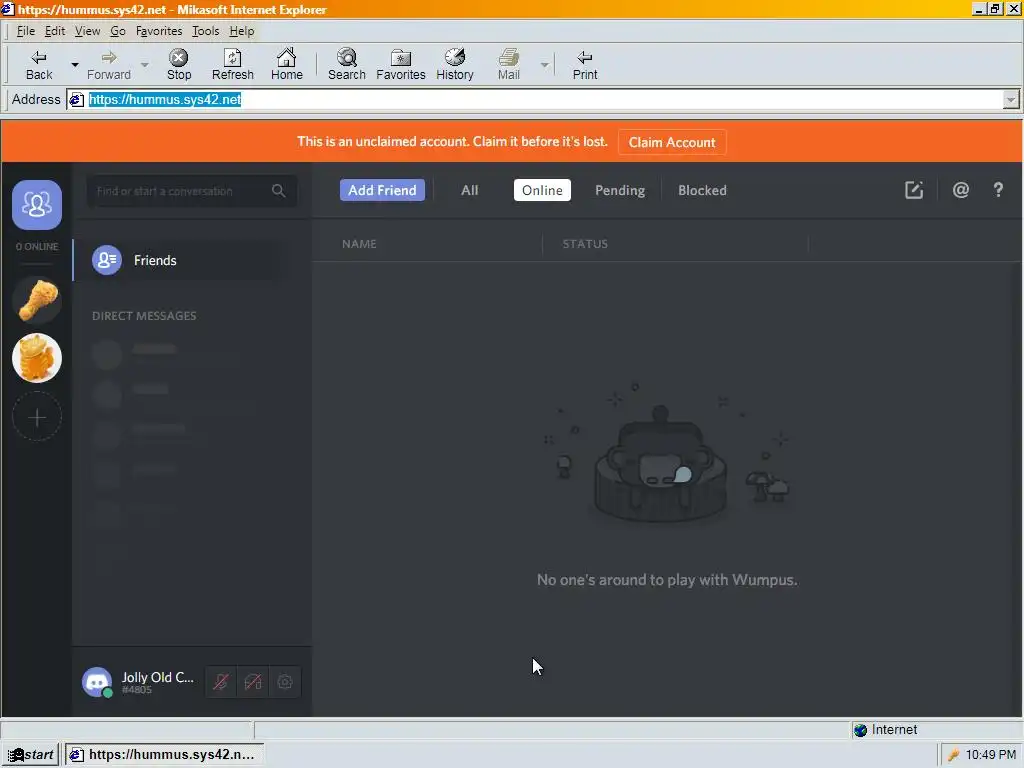Expand the address bar dropdown
This screenshot has width=1024, height=768.
click(x=1010, y=99)
